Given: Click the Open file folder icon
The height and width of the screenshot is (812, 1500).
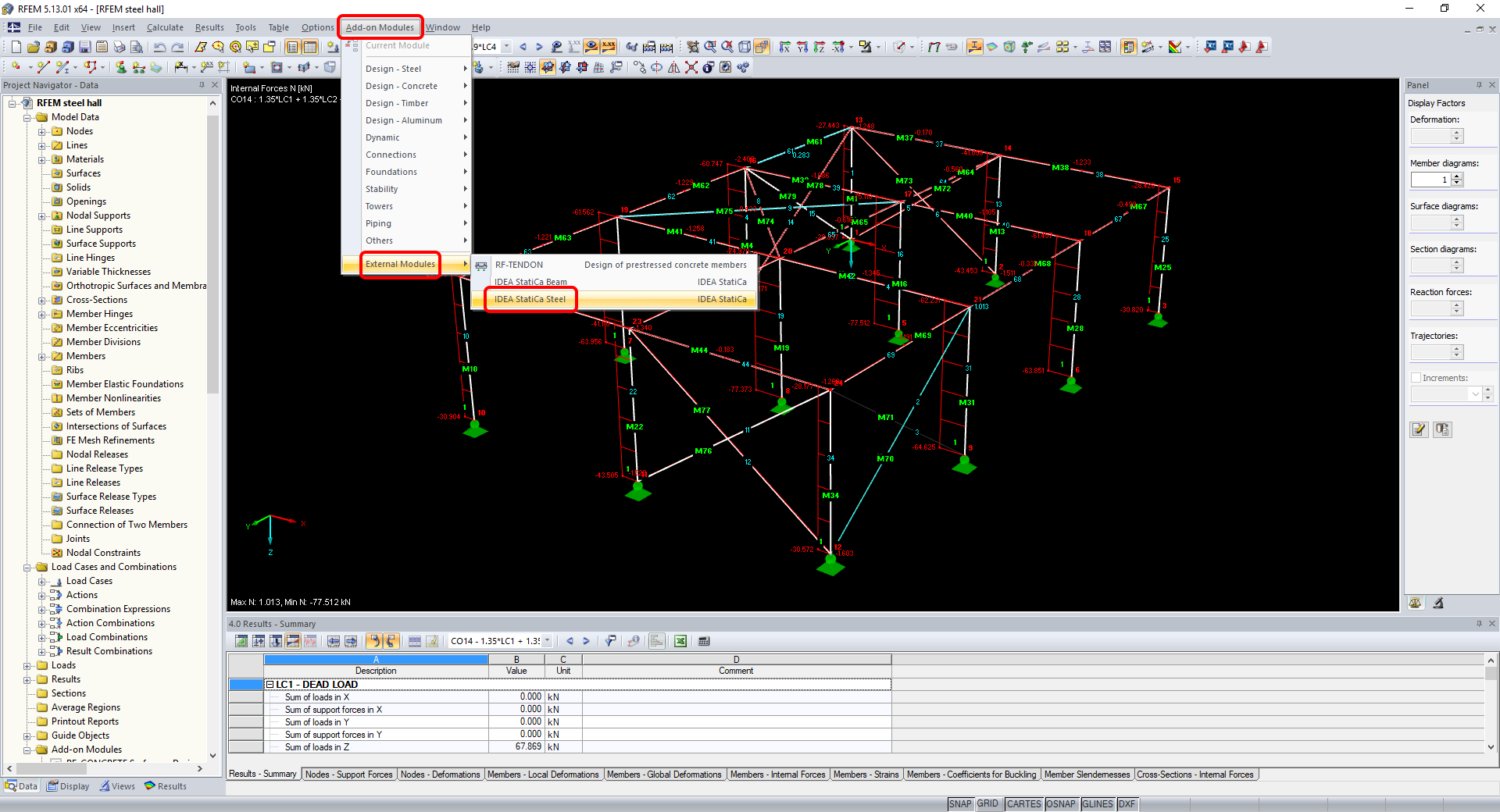Looking at the screenshot, I should pos(33,48).
